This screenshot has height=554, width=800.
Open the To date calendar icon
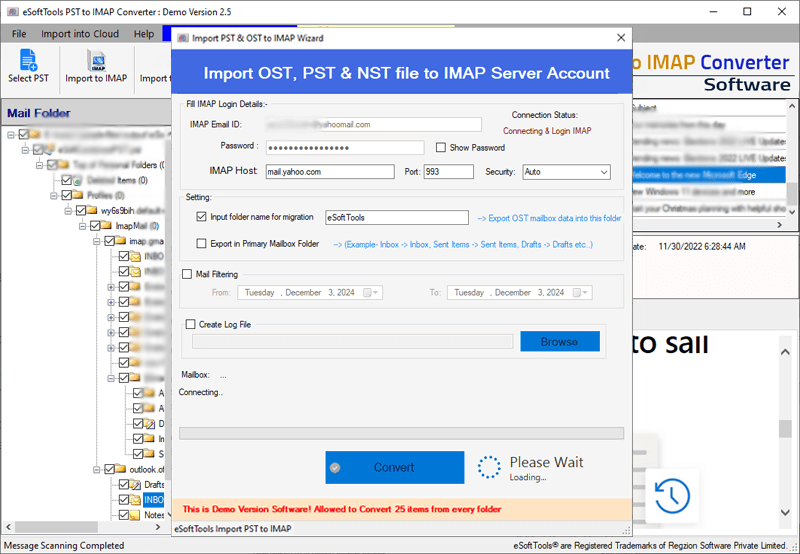coord(577,293)
